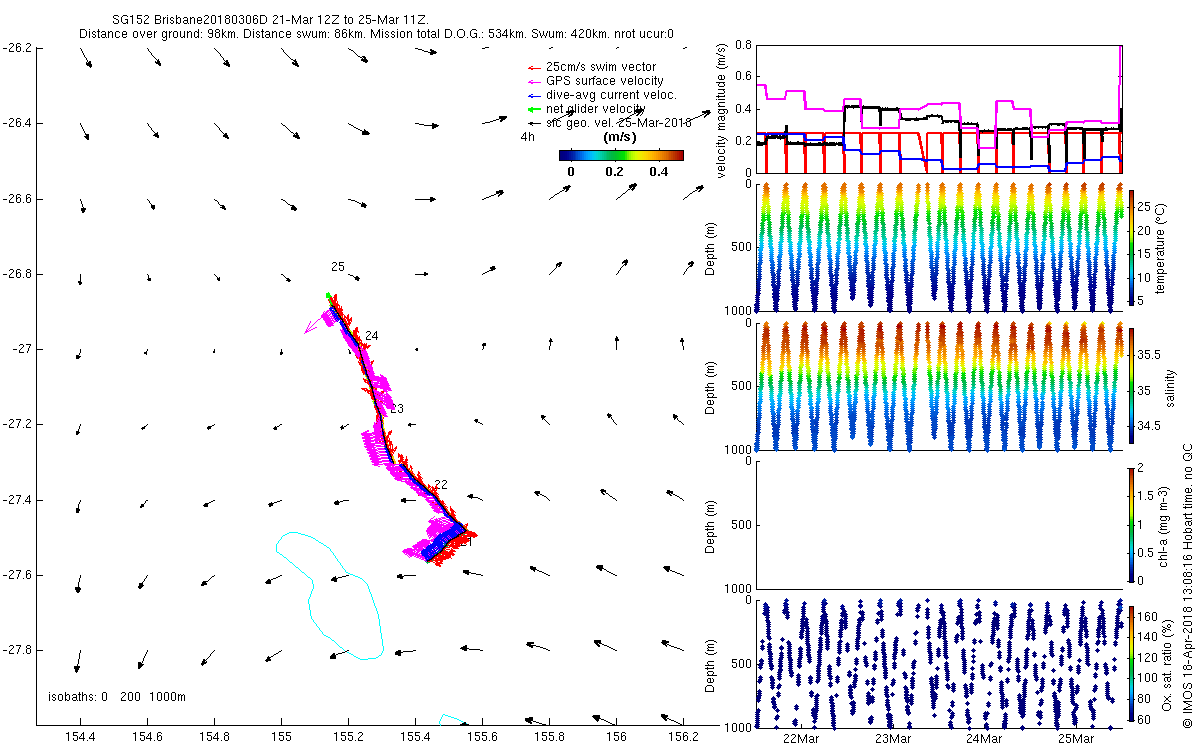This screenshot has width=1200, height=750.
Task: Click the map longitude tick '155.2'
Action: click(347, 737)
